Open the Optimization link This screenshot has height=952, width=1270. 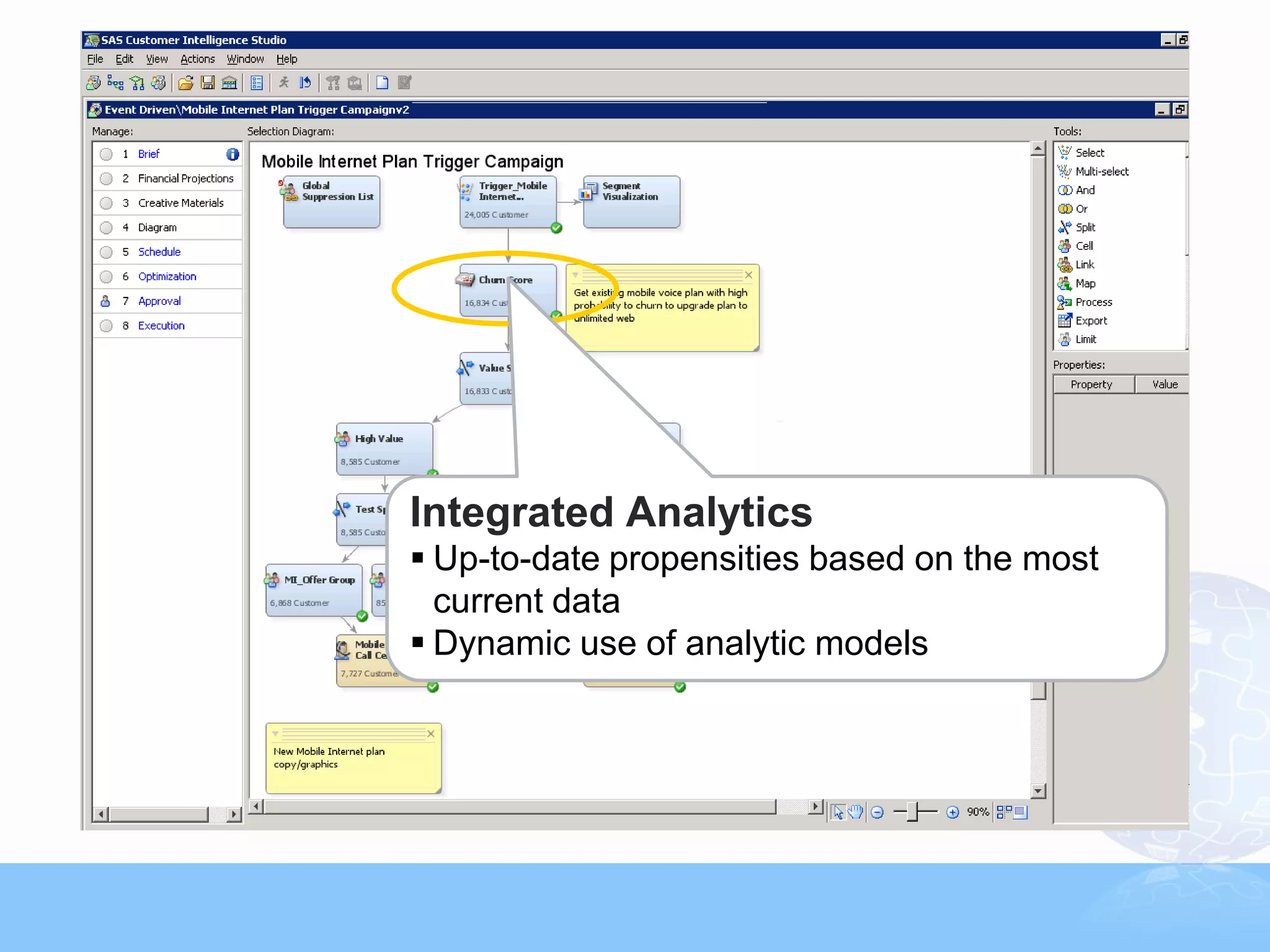[167, 276]
